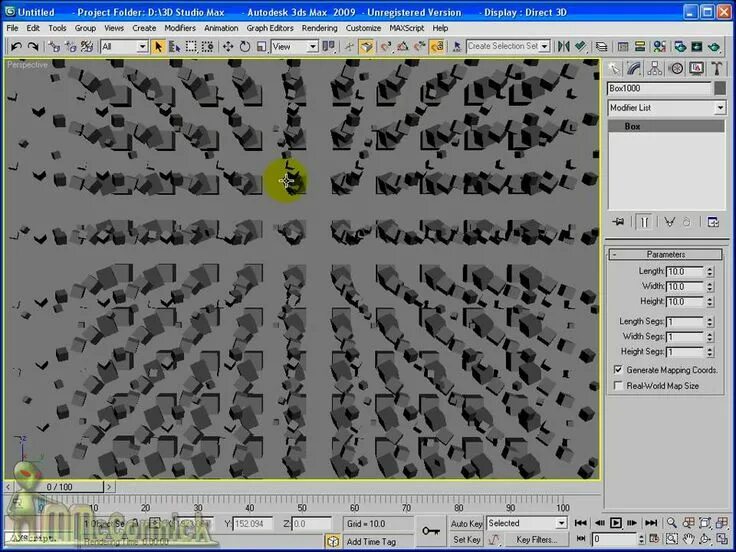
Task: Activate the Select Object arrow tool
Action: (x=158, y=46)
